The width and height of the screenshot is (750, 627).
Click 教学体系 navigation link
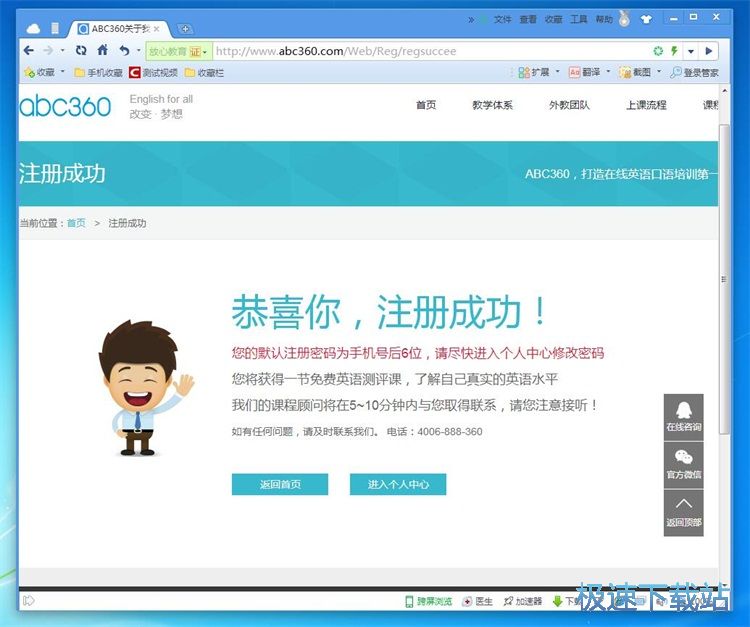coord(493,105)
